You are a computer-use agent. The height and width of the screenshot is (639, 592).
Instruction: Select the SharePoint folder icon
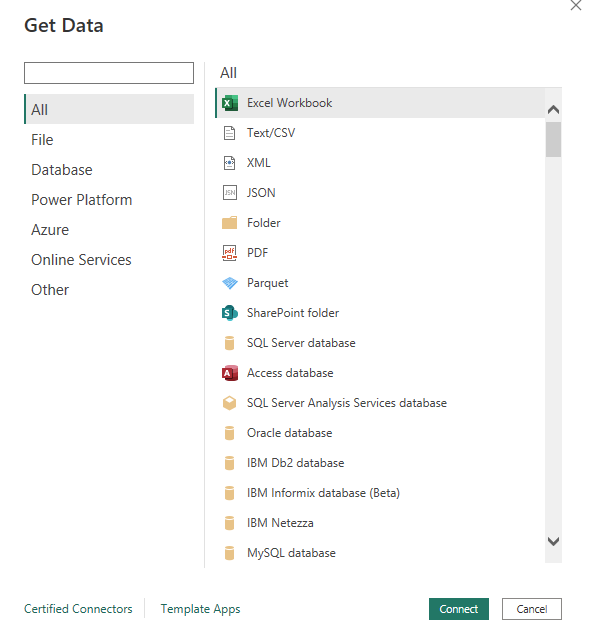coord(229,313)
